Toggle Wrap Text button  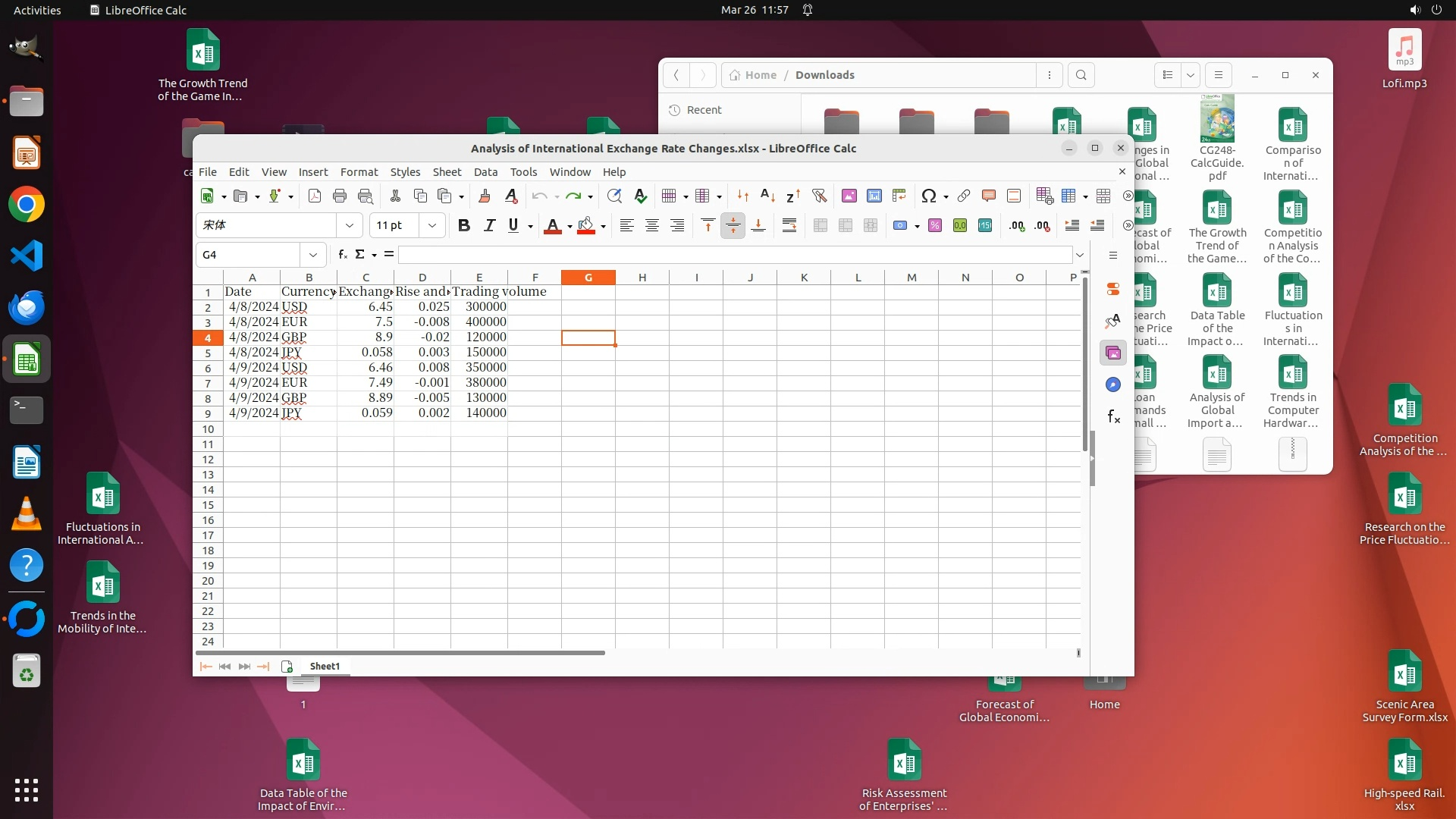pos(789,225)
